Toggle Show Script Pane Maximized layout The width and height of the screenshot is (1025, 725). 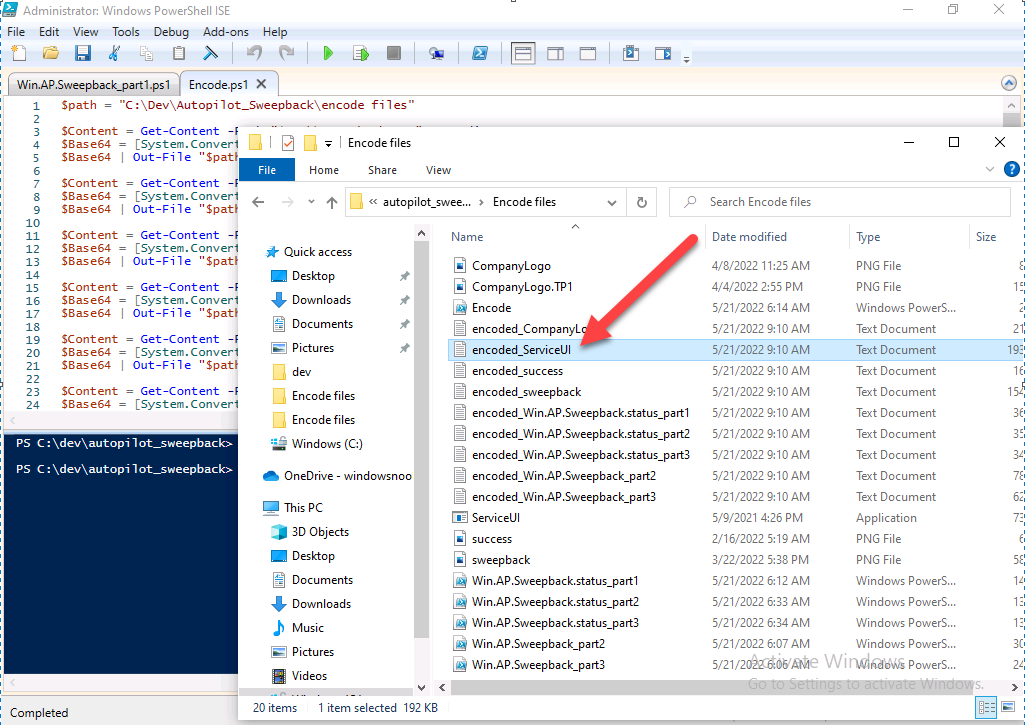click(588, 53)
